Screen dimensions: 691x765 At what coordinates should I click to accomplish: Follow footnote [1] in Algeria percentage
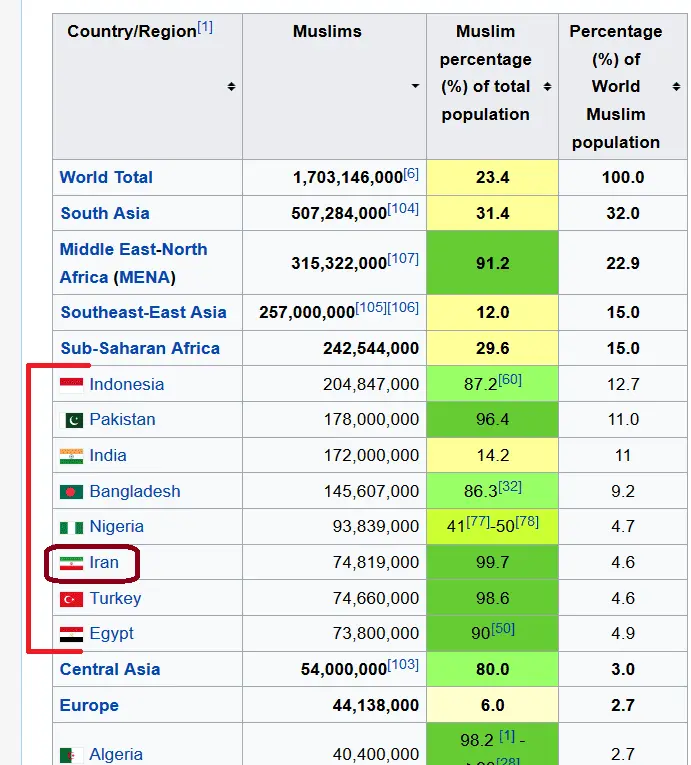coord(507,737)
